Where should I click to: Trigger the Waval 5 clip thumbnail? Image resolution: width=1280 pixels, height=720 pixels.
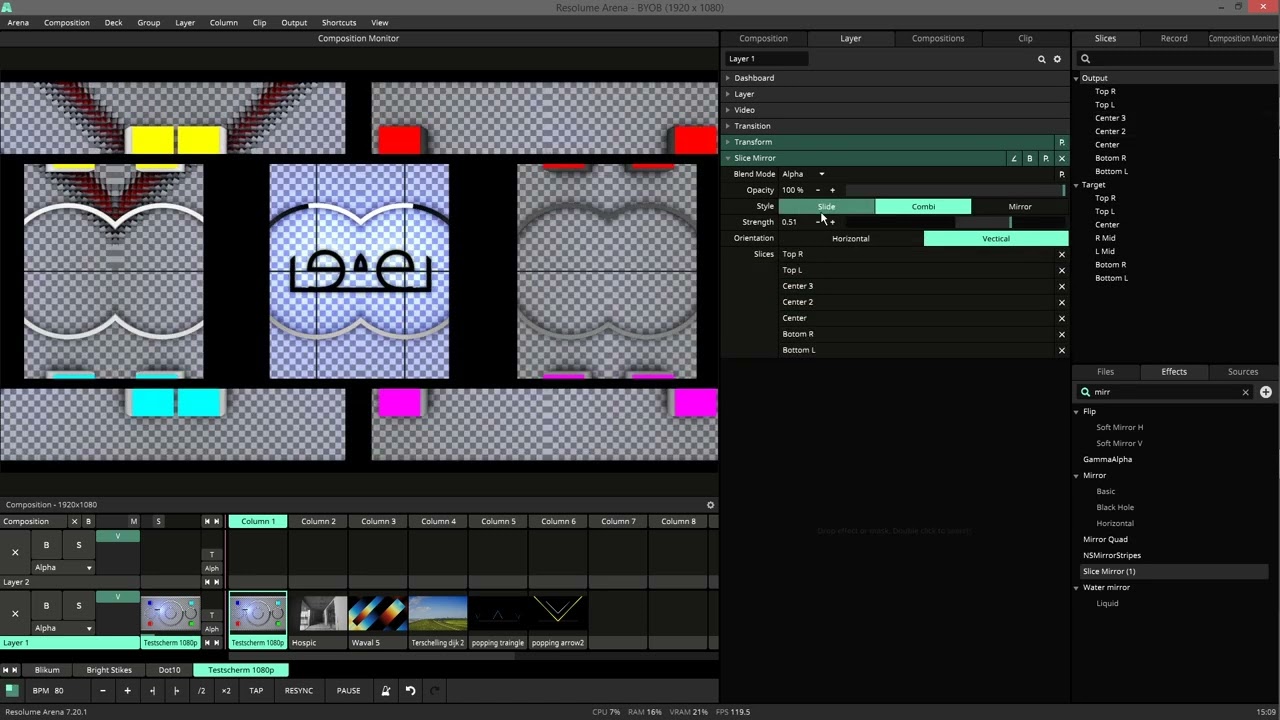tap(378, 613)
